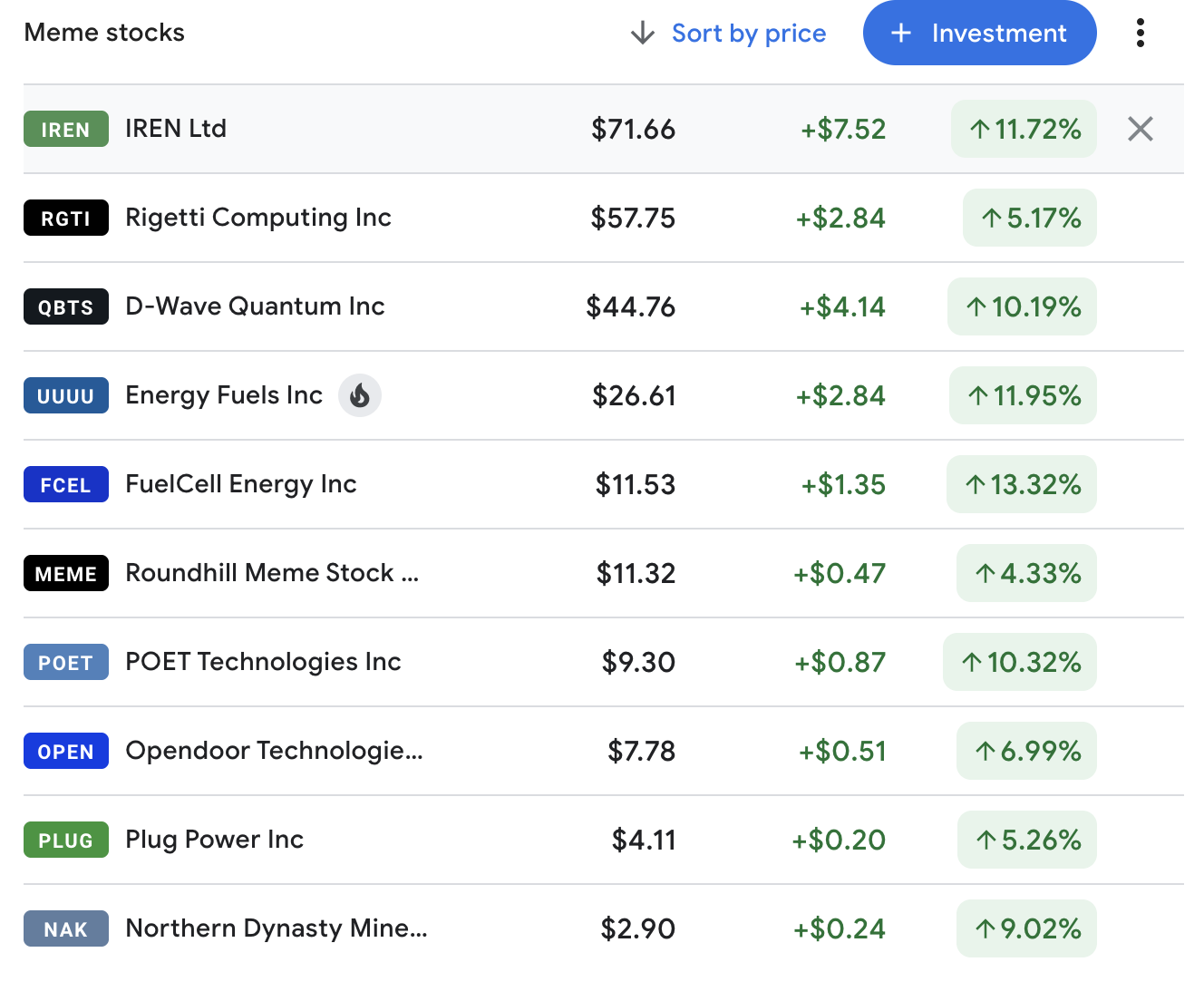The image size is (1204, 1001).
Task: Add a new Investment to the list
Action: [980, 34]
